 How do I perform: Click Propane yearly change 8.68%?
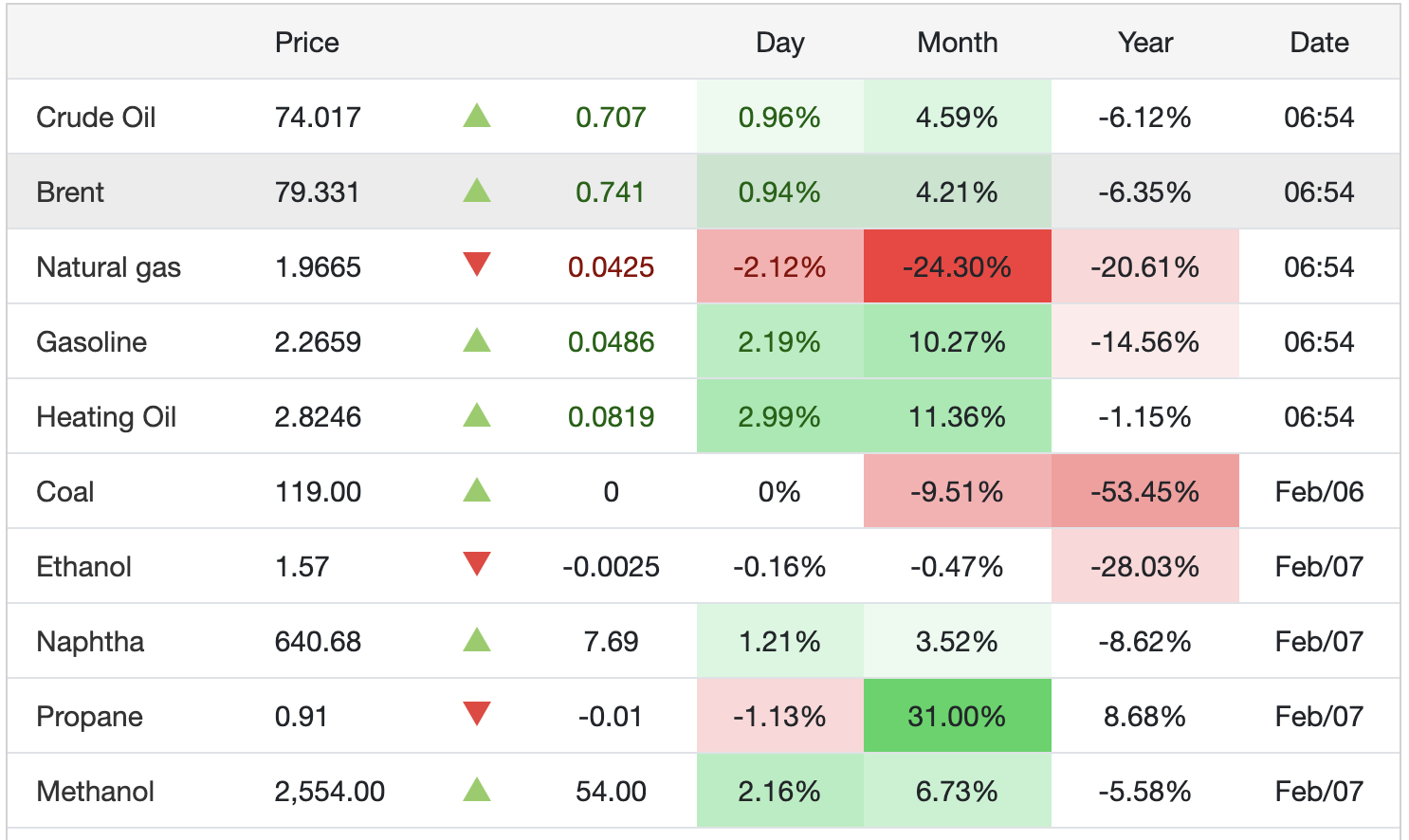[x=1144, y=717]
